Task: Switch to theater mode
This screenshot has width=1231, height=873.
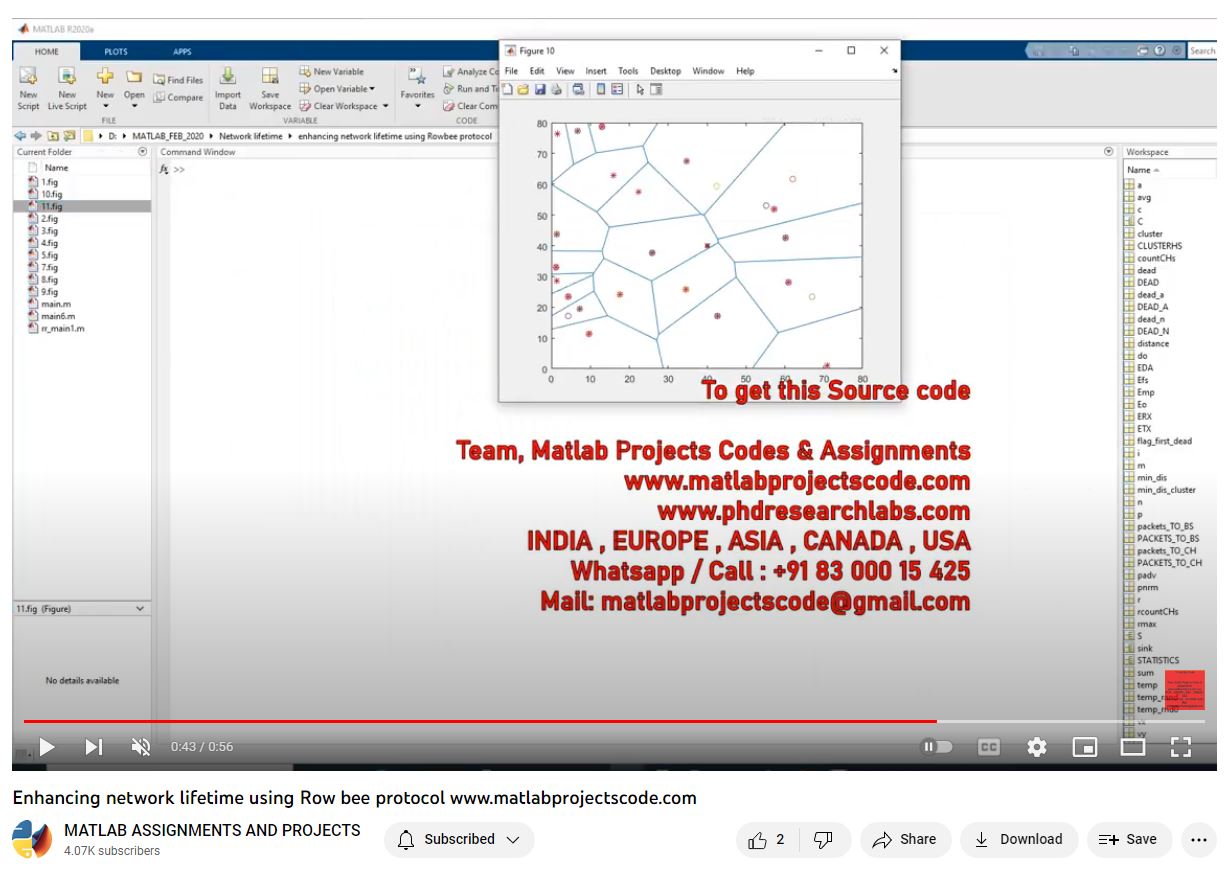Action: click(x=1132, y=747)
